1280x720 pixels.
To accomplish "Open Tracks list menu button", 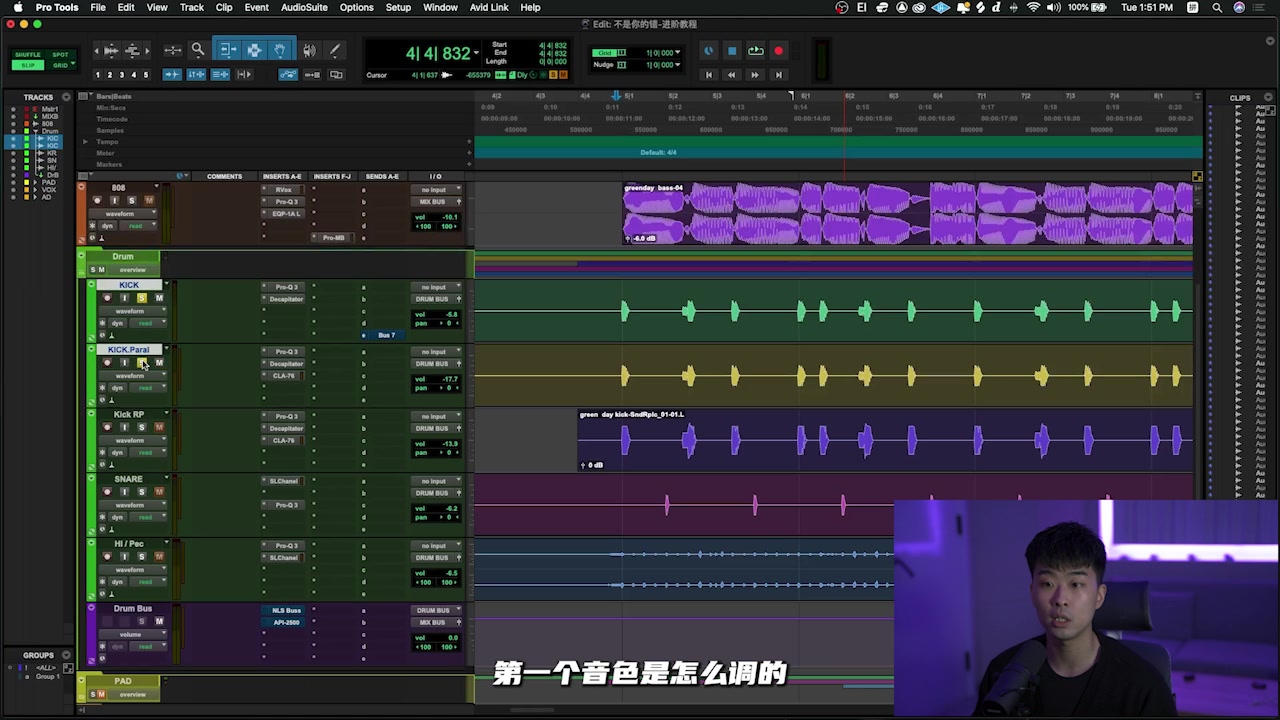I will 67,97.
